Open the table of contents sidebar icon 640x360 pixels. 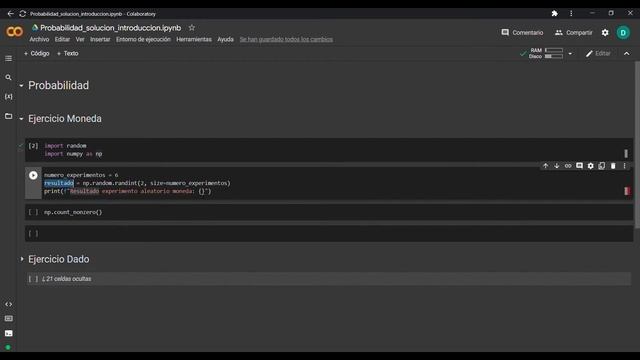8,58
